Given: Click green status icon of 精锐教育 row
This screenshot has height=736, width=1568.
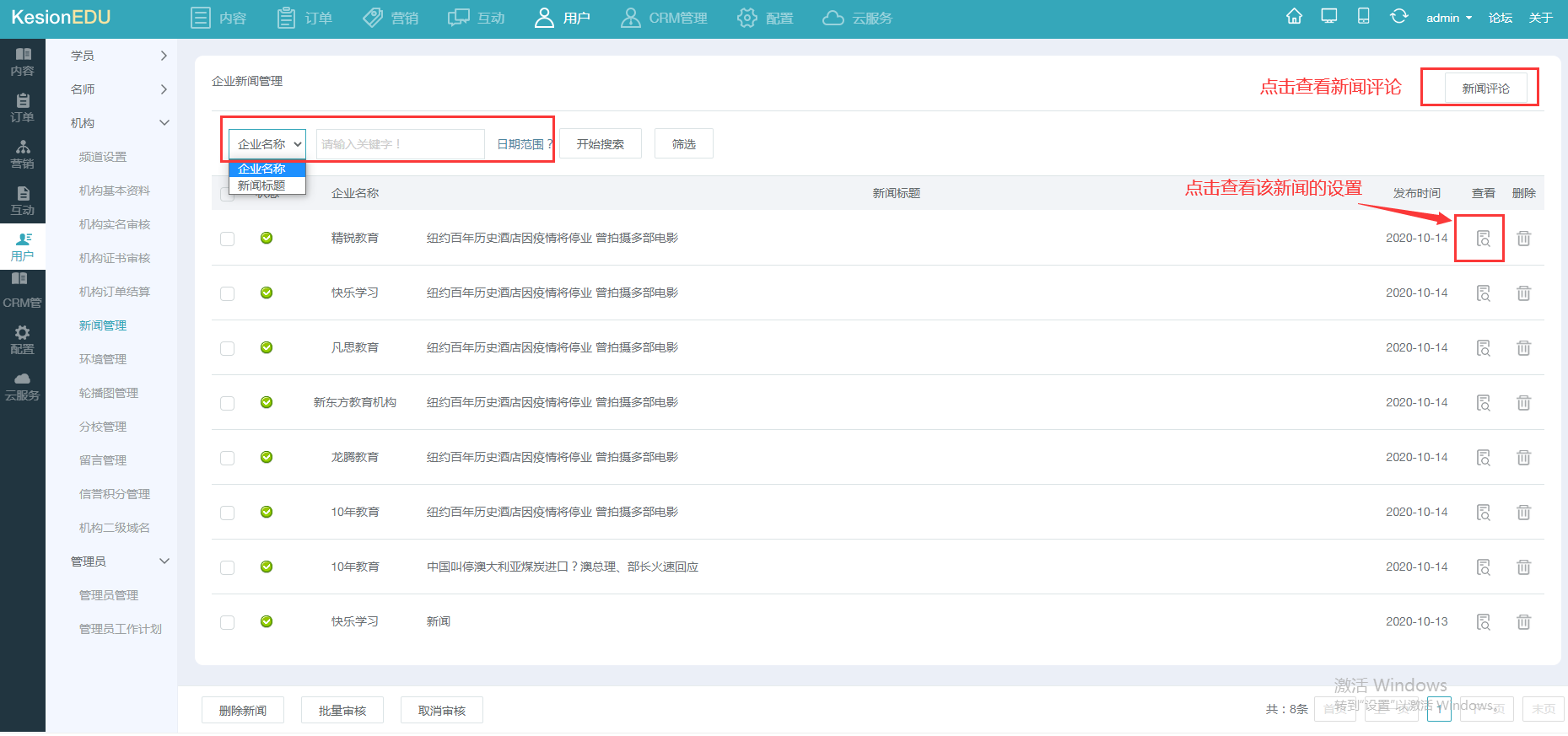Looking at the screenshot, I should [267, 238].
